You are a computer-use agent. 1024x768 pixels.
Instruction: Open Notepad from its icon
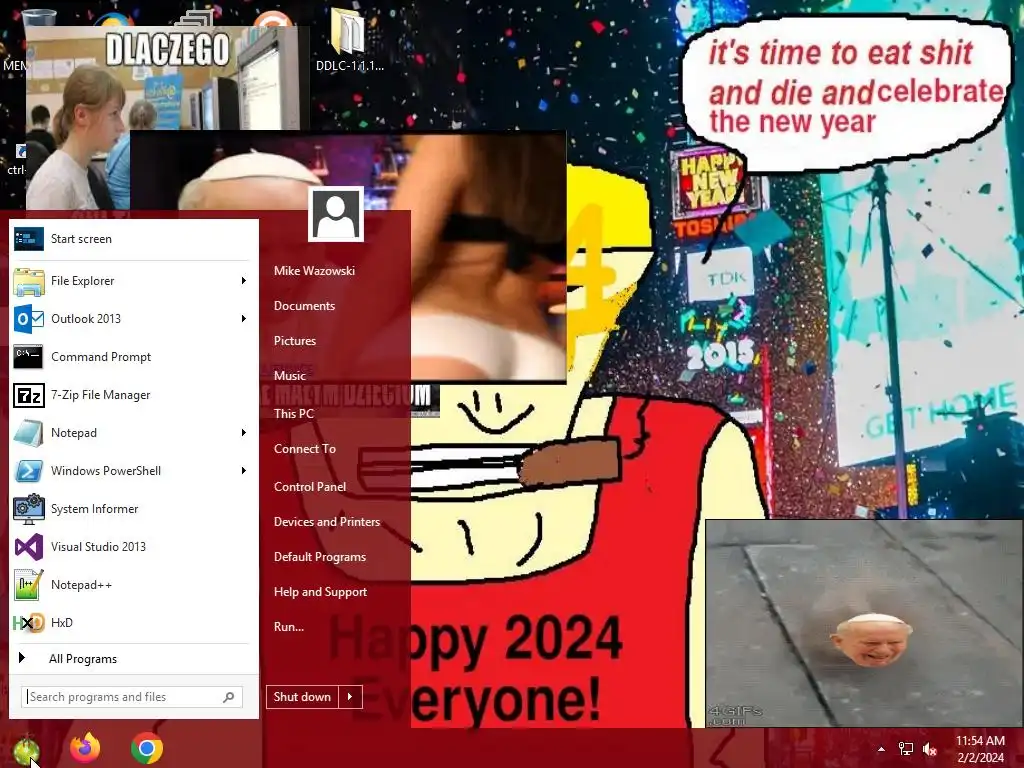click(x=29, y=433)
